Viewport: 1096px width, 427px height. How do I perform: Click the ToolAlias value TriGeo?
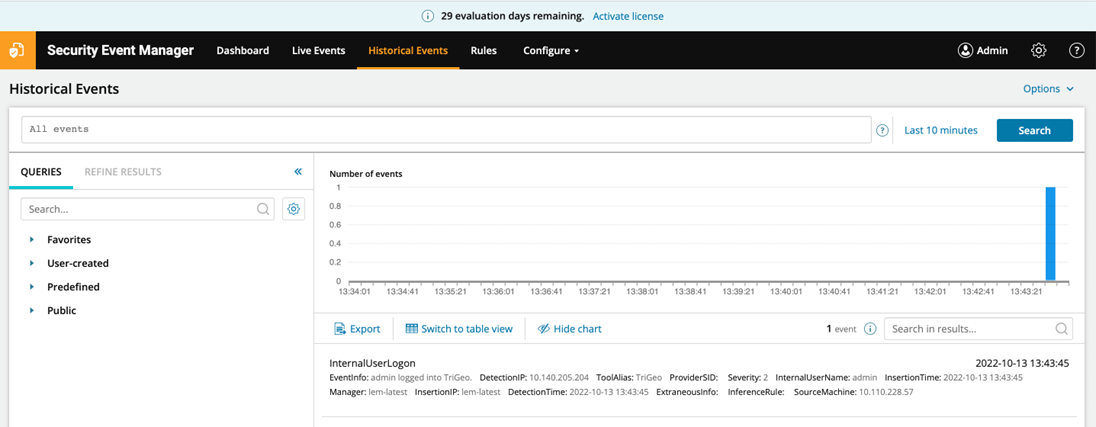(x=649, y=377)
